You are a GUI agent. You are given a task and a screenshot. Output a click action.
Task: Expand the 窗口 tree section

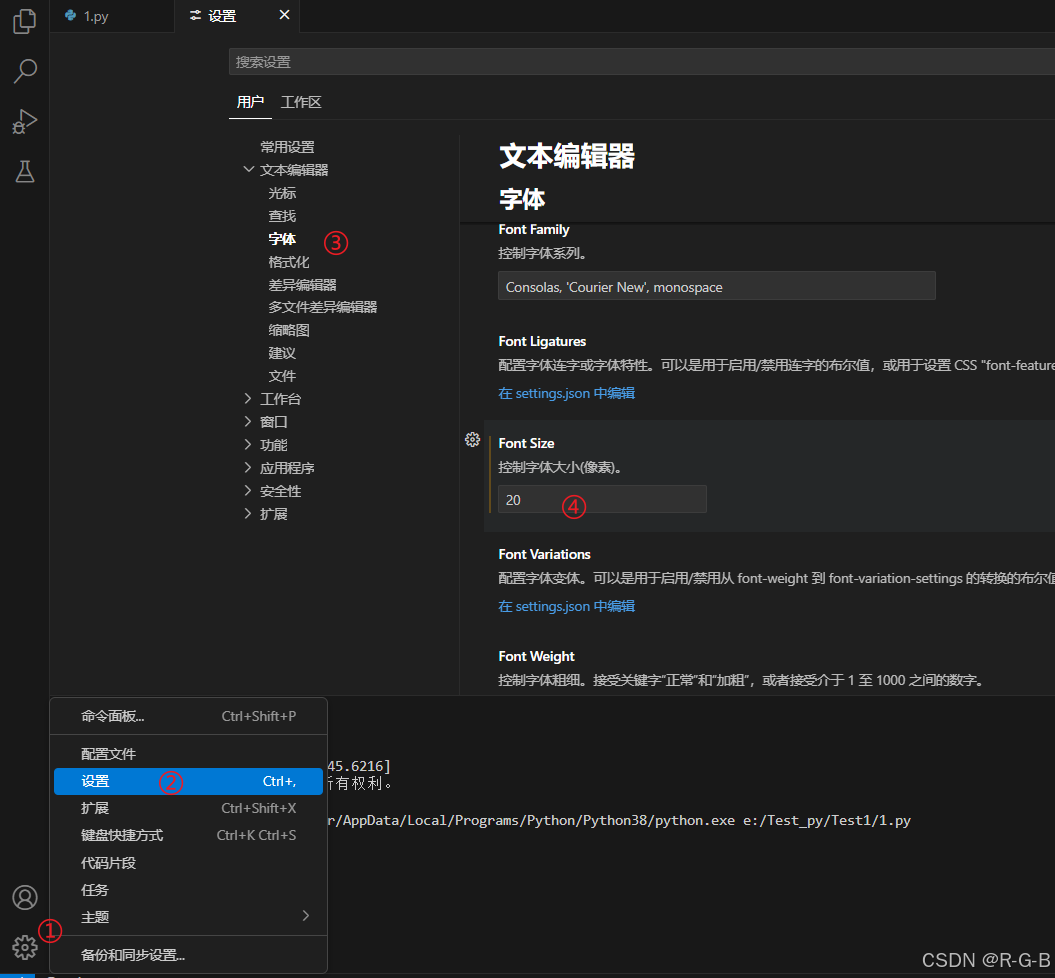248,422
